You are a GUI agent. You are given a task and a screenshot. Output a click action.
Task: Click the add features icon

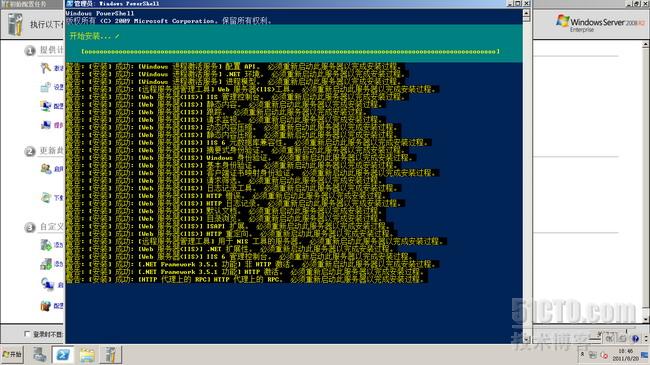46,264
